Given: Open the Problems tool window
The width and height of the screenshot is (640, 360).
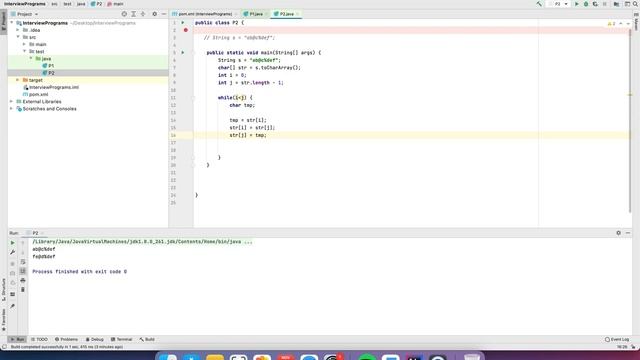Looking at the screenshot, I should click(66, 339).
